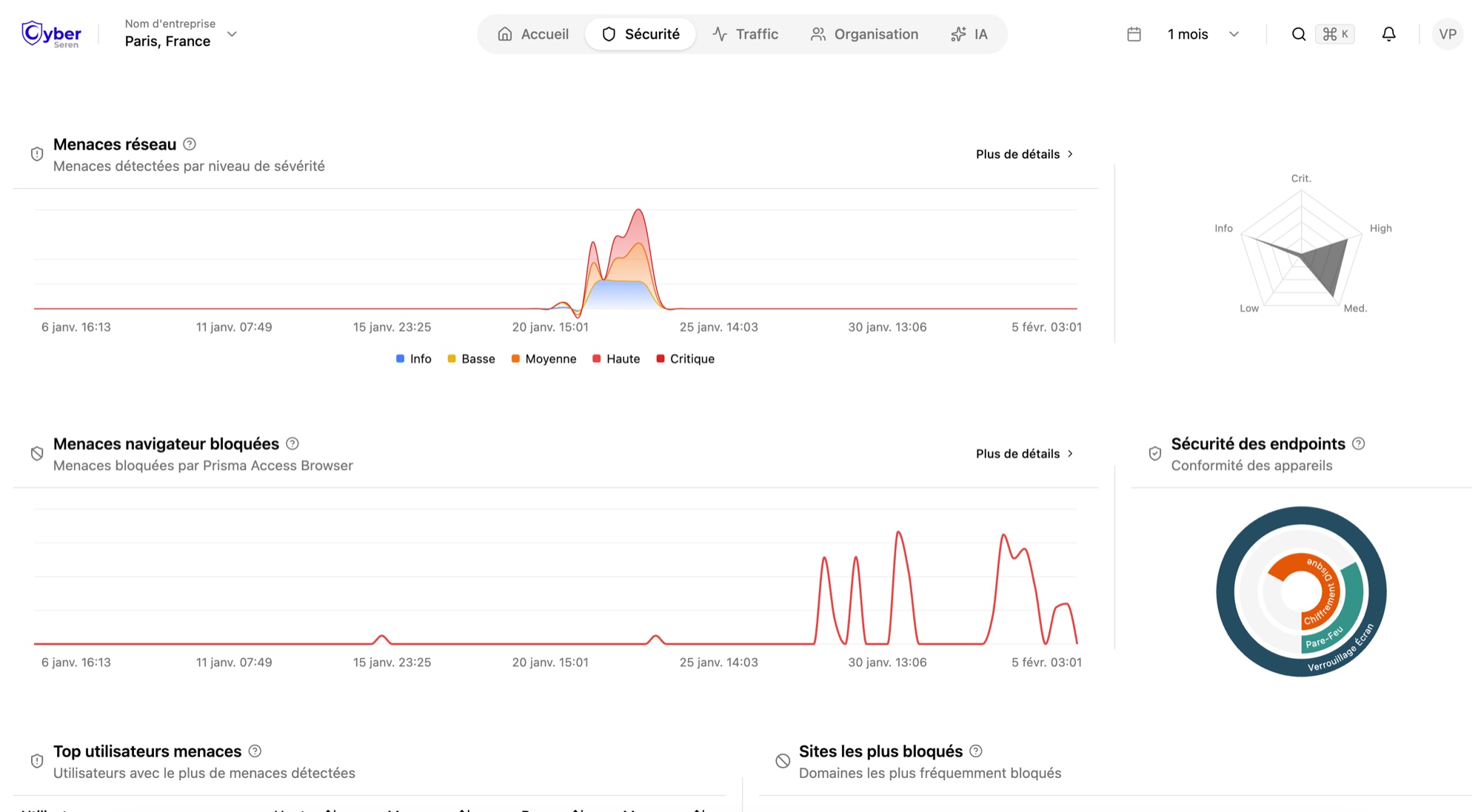Screen dimensions: 1481x812
Task: Open help for Menaces navigateur bloquées
Action: coord(292,443)
